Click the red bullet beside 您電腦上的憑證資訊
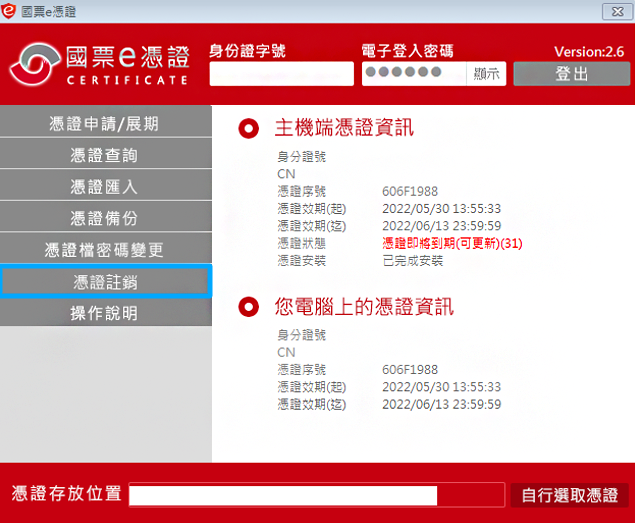The height and width of the screenshot is (523, 635). pyautogui.click(x=249, y=307)
